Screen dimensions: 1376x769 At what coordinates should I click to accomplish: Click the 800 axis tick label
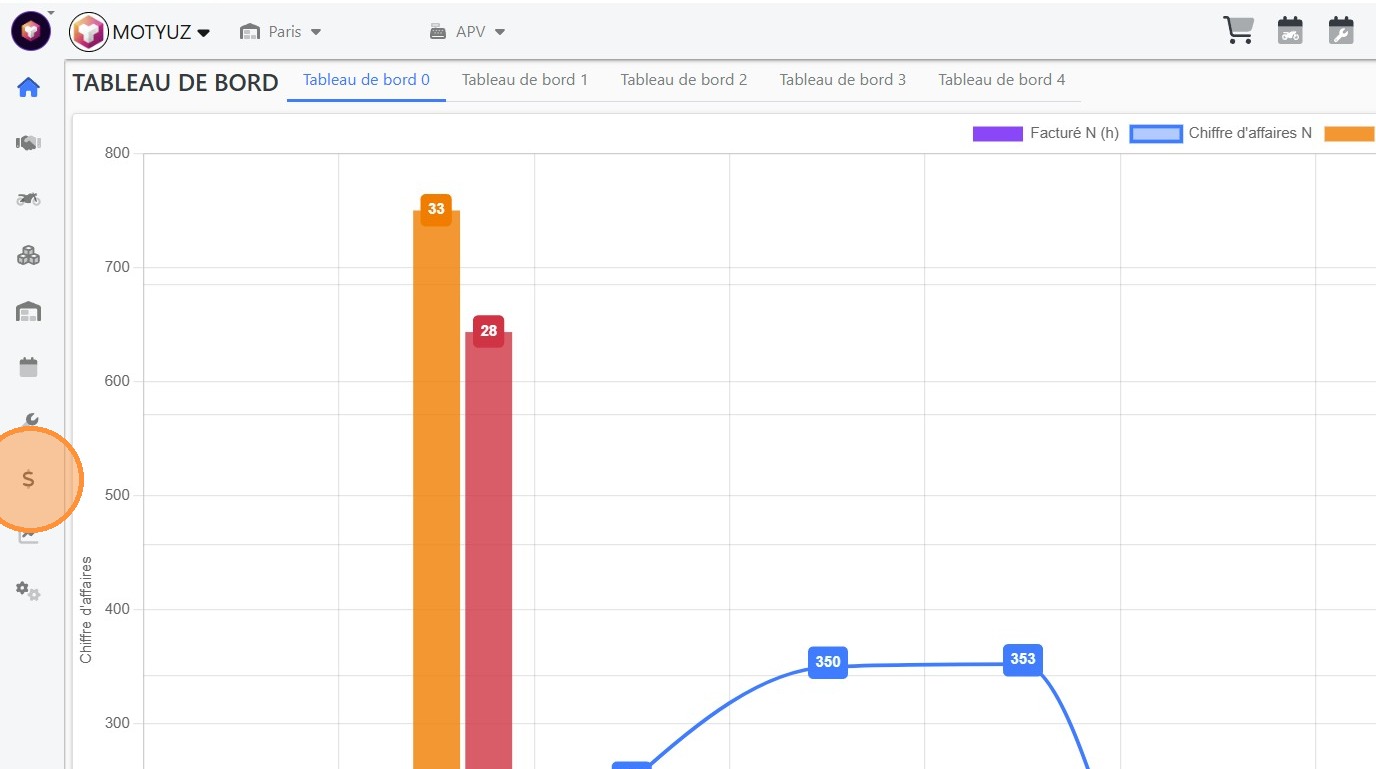click(x=117, y=153)
